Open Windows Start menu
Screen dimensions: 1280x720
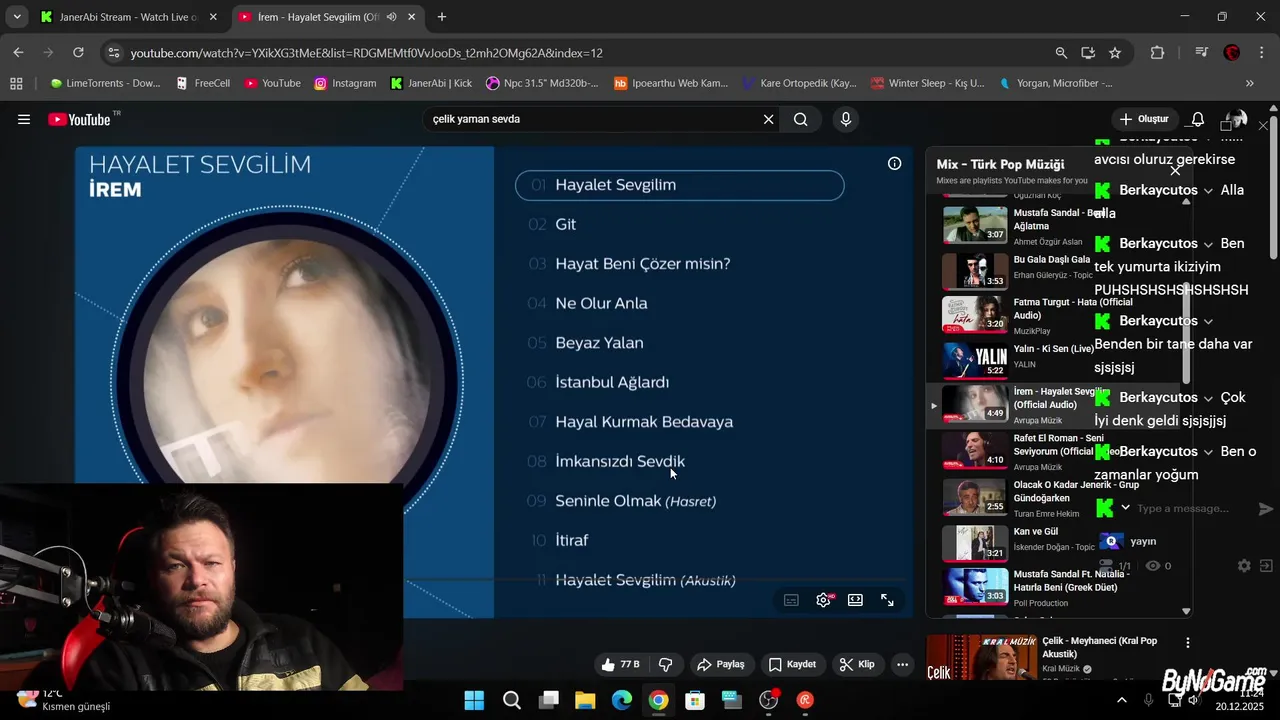pos(474,700)
